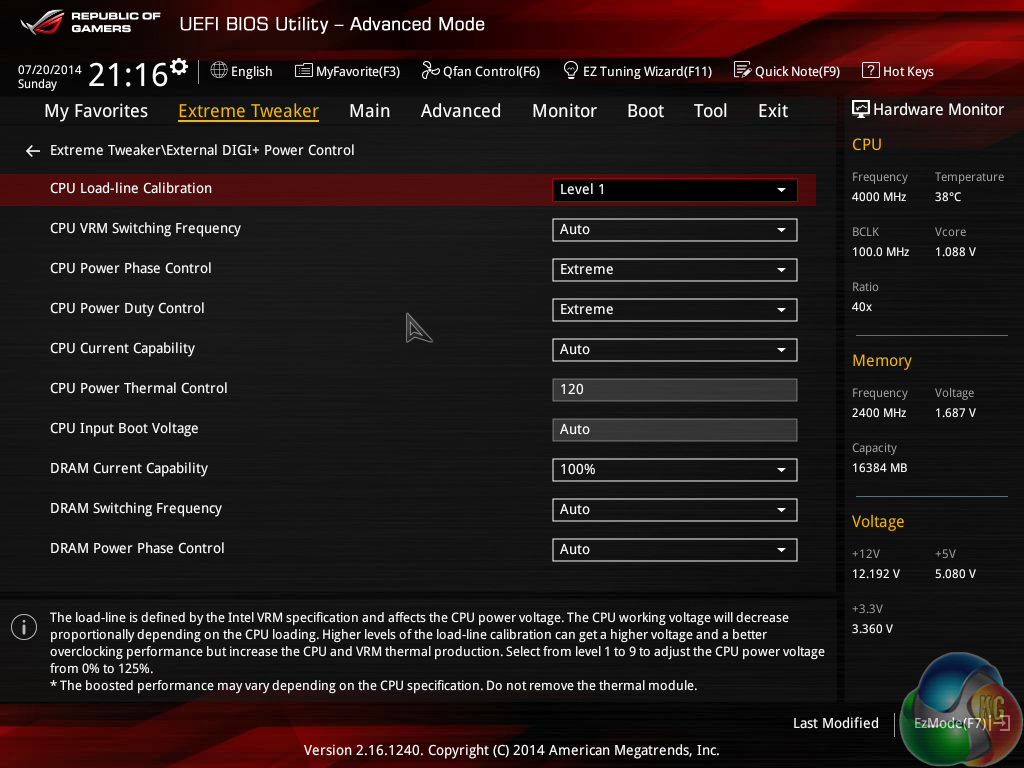Image resolution: width=1024 pixels, height=768 pixels.
Task: Click the MyFavorite(F3) label
Action: point(358,71)
